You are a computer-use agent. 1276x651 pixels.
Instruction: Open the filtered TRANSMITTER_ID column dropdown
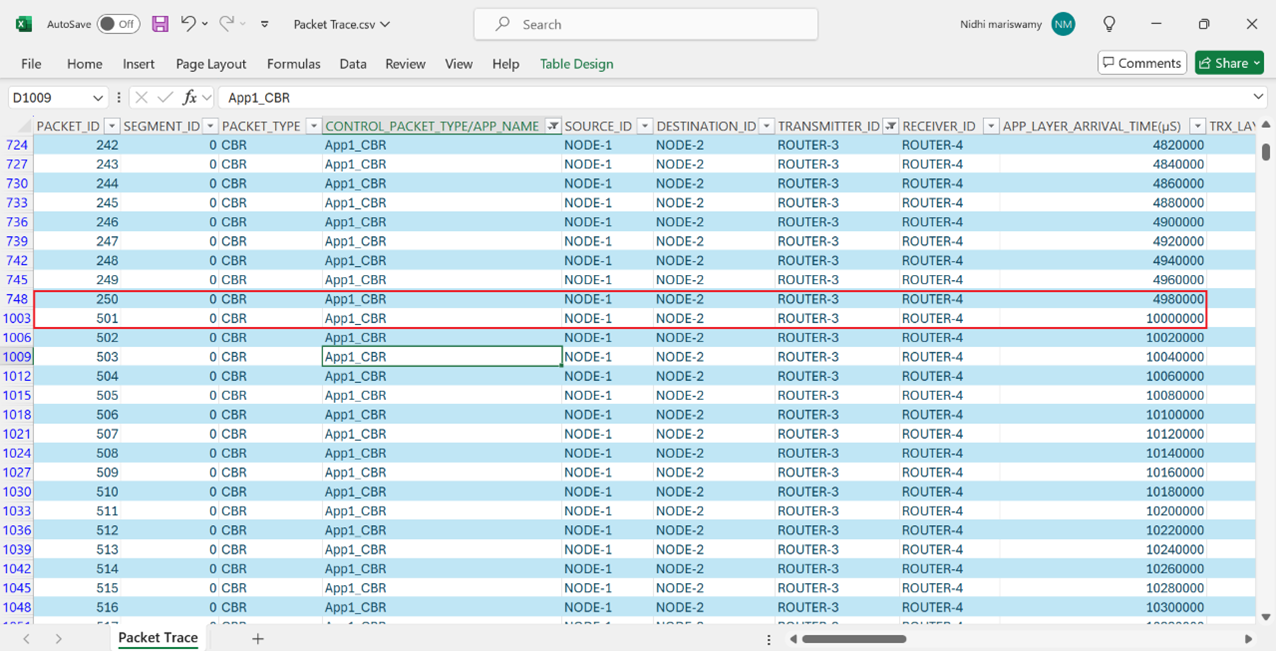coord(890,126)
